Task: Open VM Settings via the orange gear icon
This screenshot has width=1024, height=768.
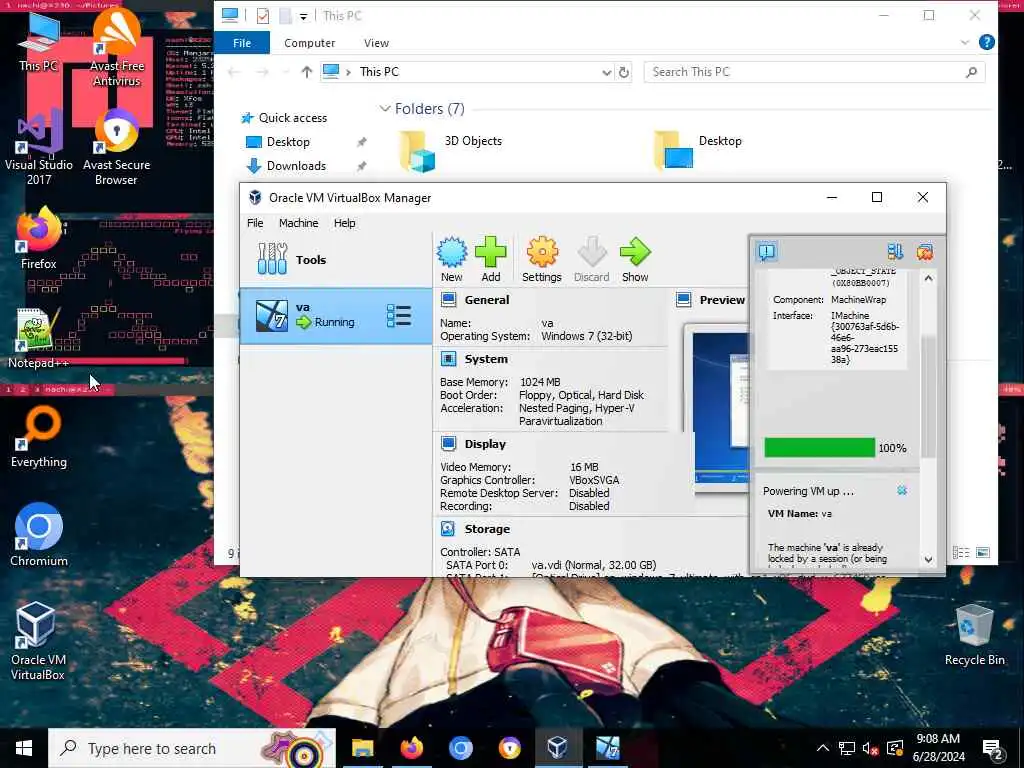Action: click(542, 253)
